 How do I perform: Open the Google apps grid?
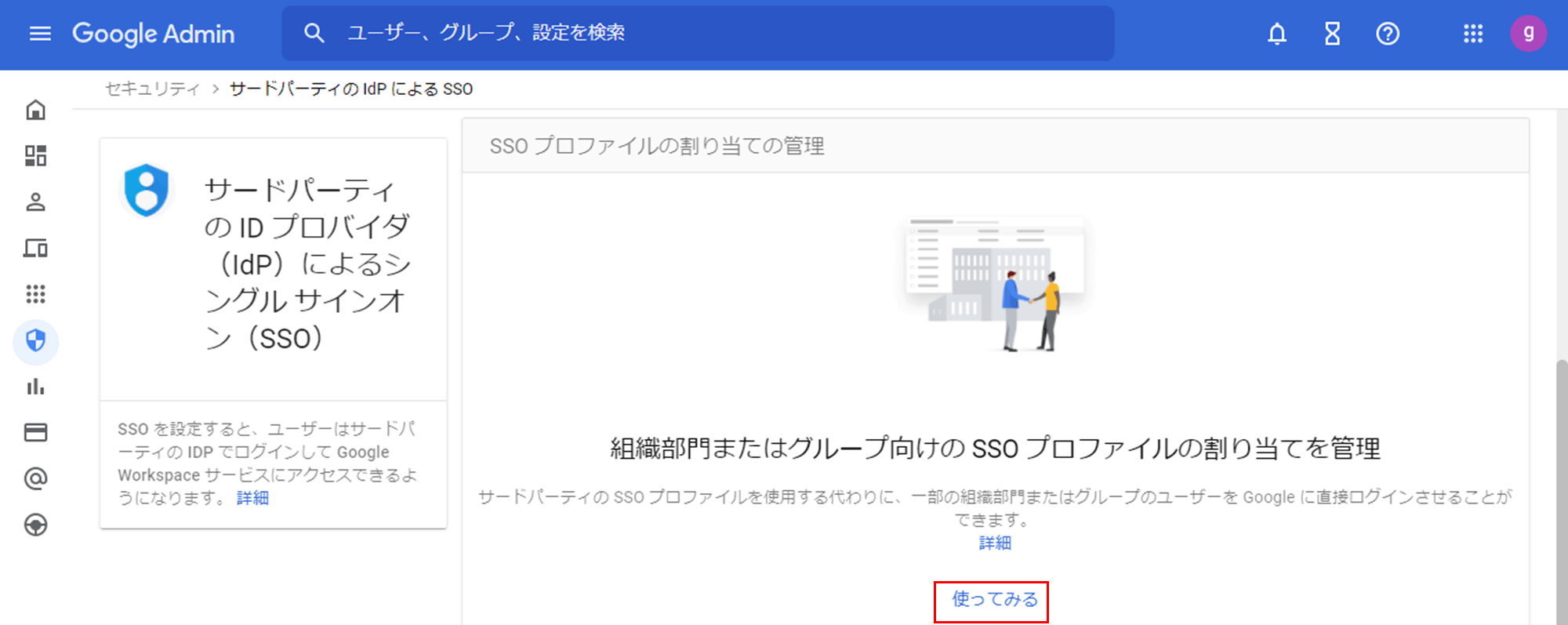1473,34
